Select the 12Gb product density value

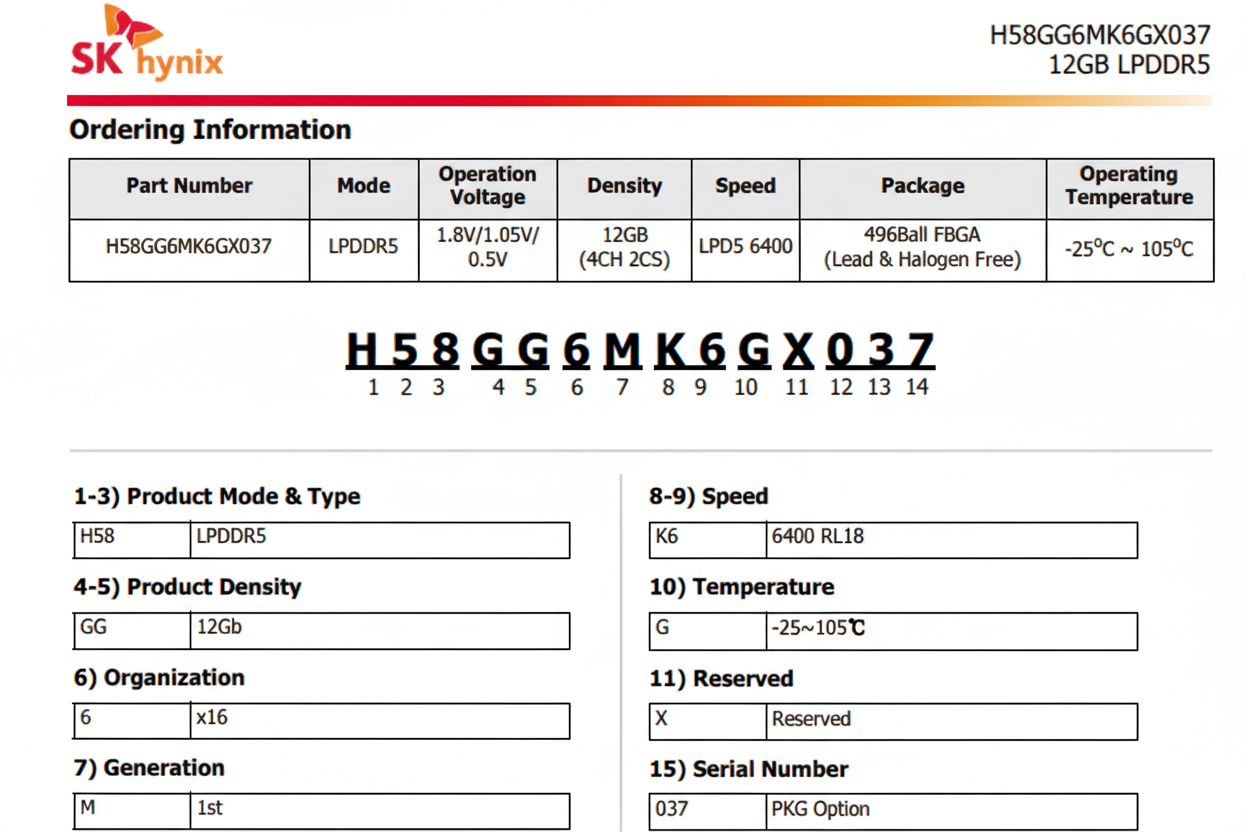219,628
